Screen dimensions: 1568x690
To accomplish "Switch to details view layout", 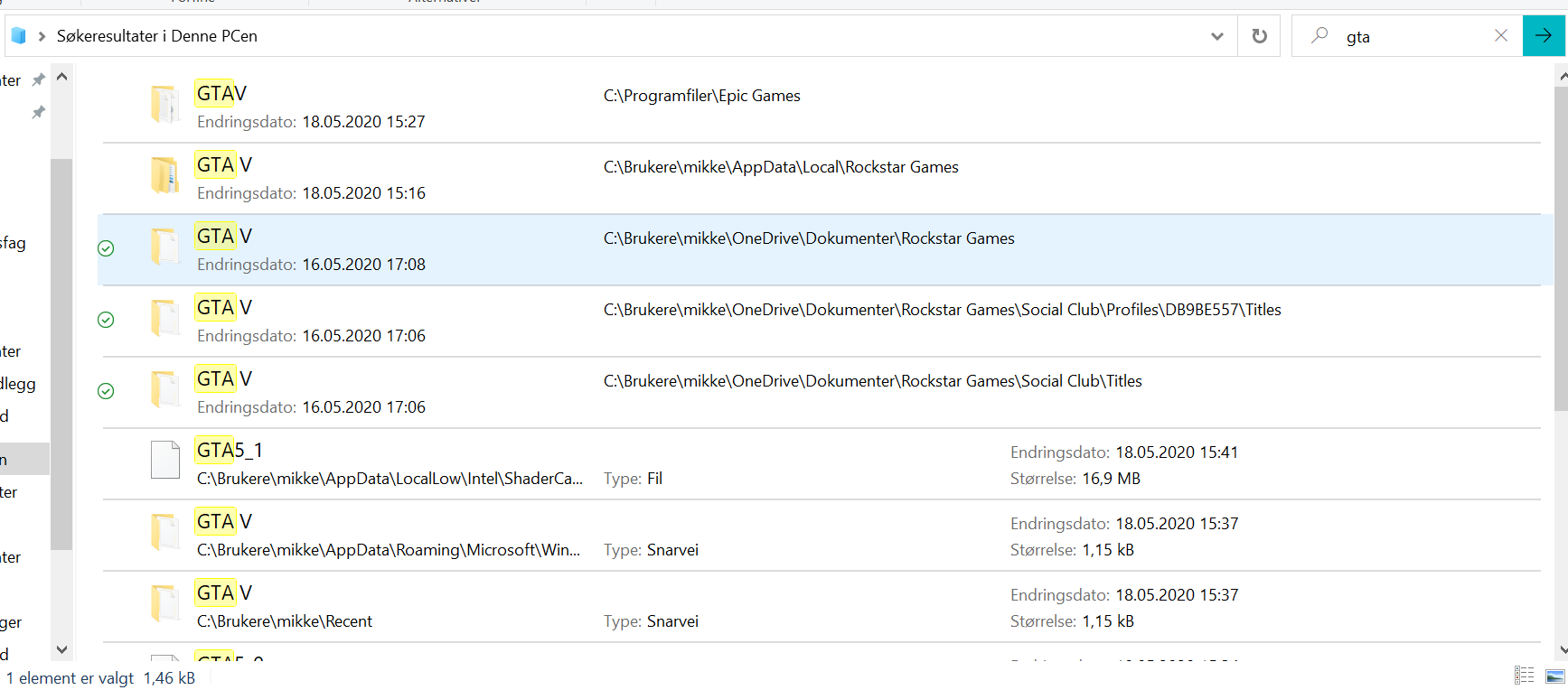I will 1525,676.
